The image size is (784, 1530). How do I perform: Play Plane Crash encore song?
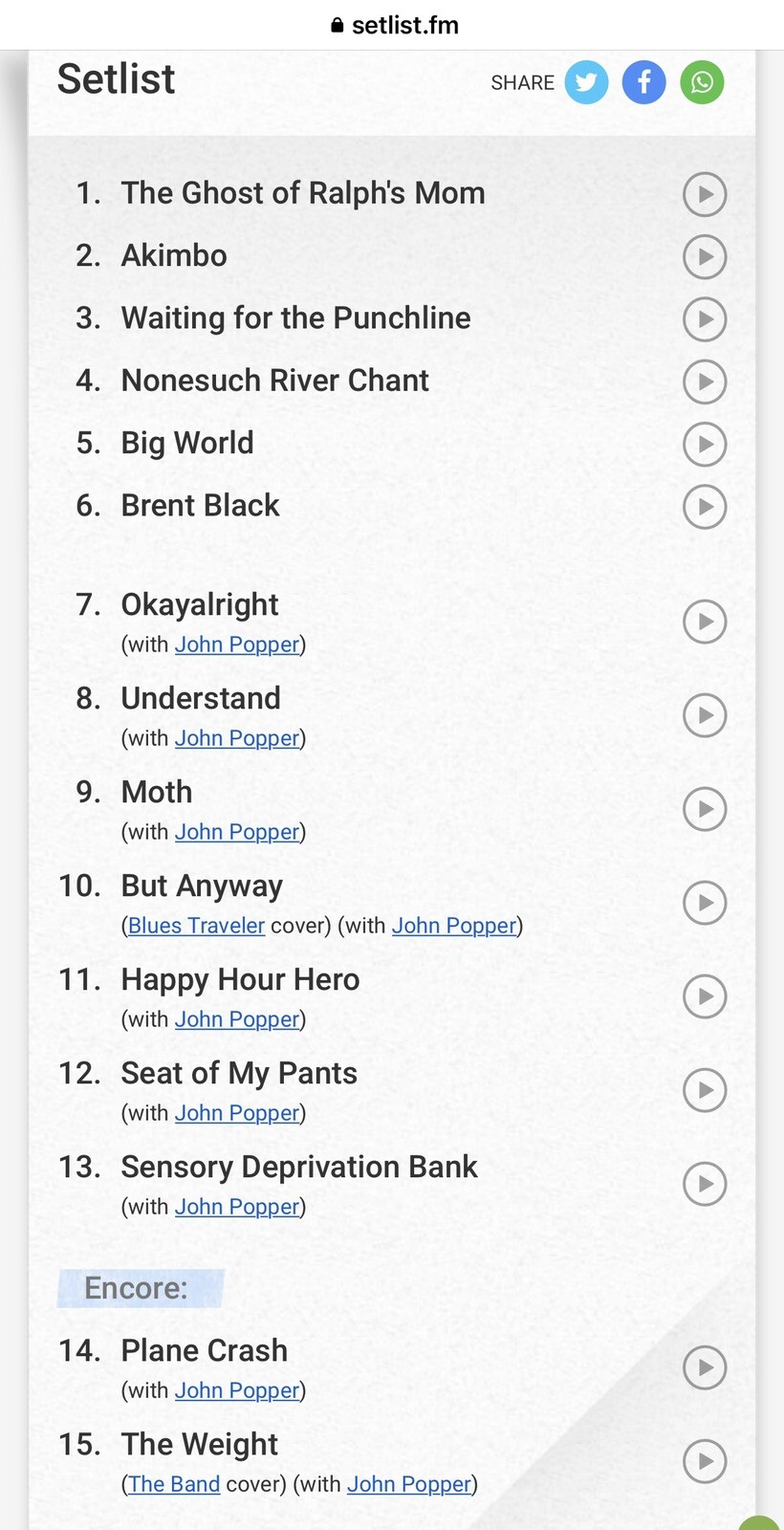pos(705,1367)
